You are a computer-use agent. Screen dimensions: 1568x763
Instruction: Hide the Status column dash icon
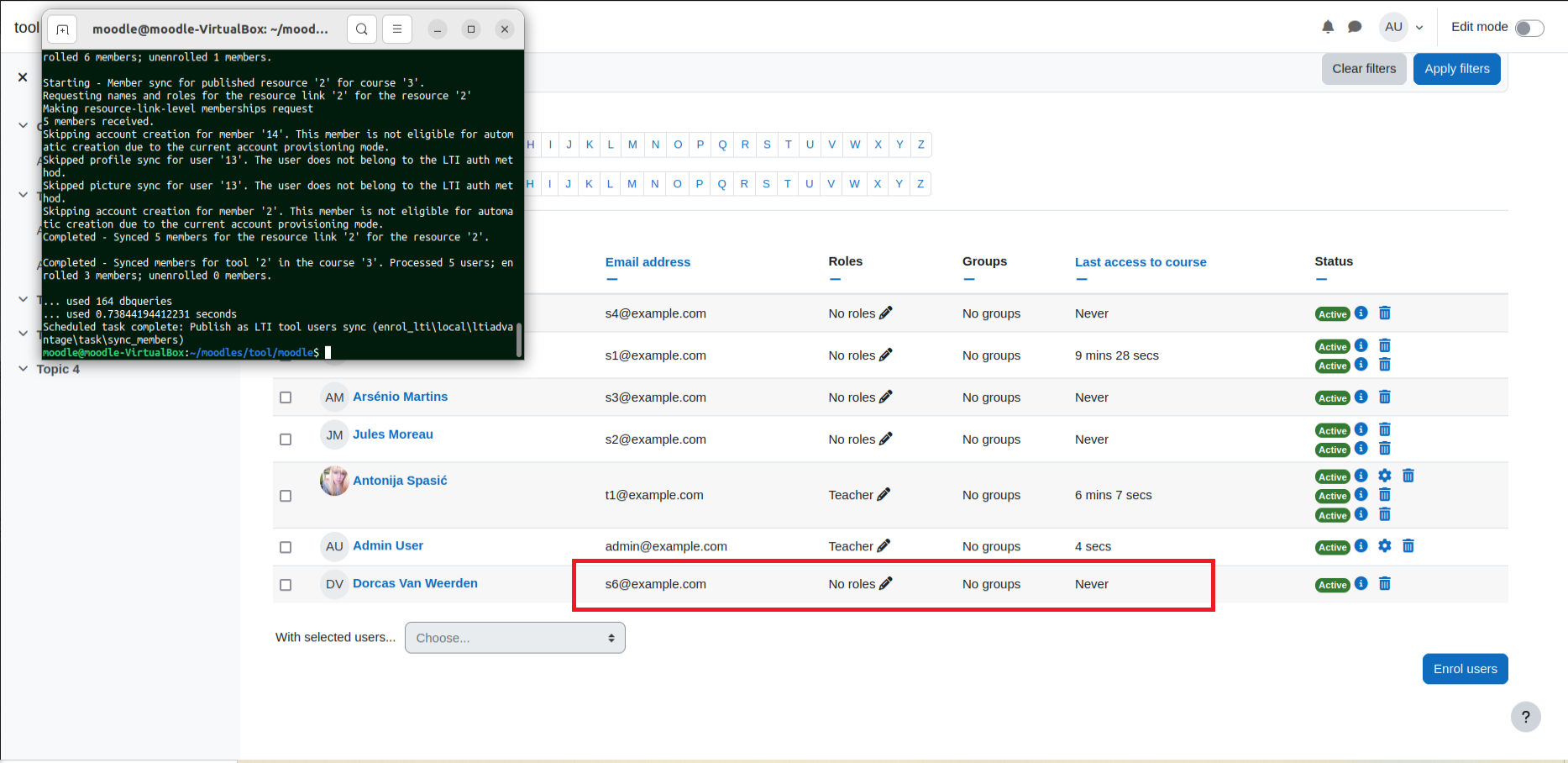pyautogui.click(x=1321, y=279)
